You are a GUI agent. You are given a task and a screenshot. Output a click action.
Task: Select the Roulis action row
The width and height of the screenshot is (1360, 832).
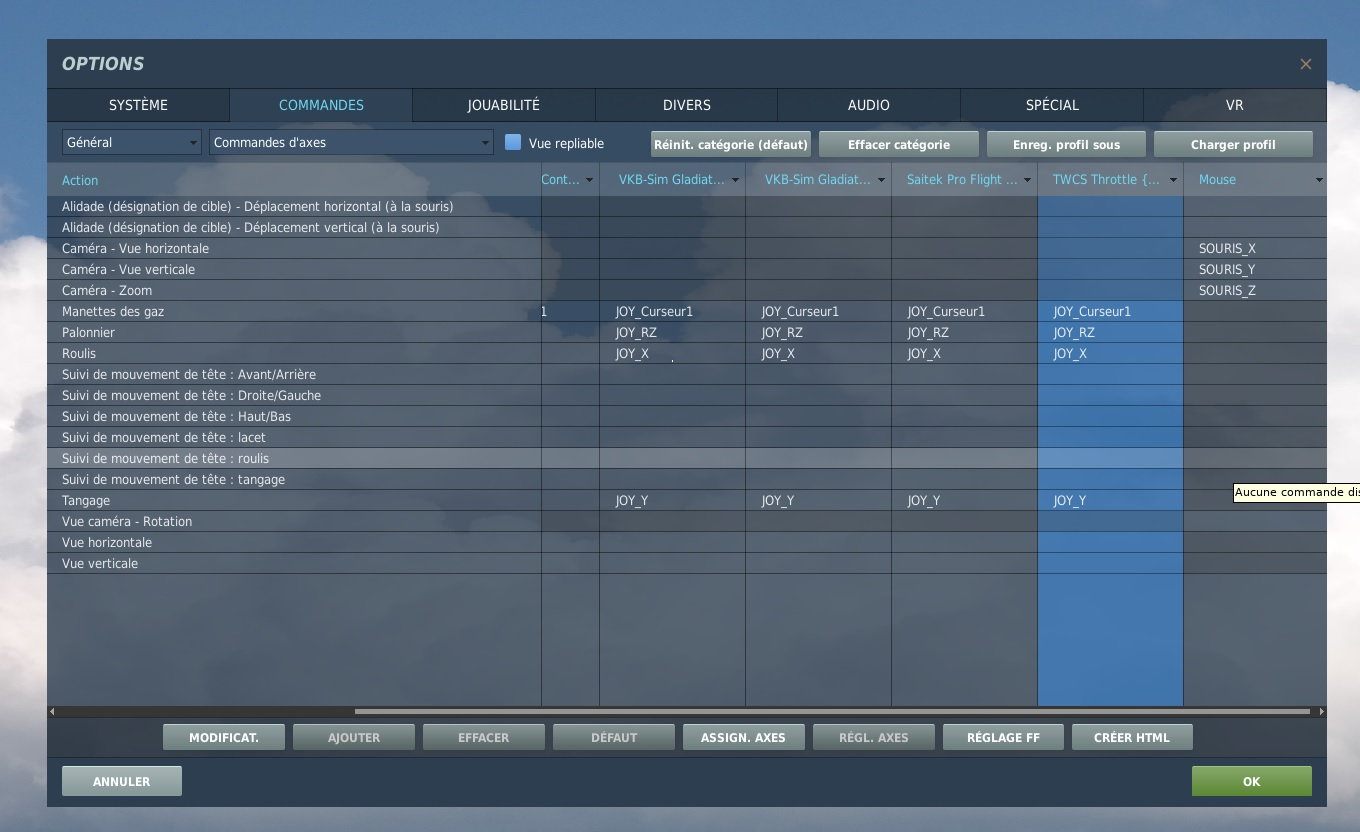686,353
